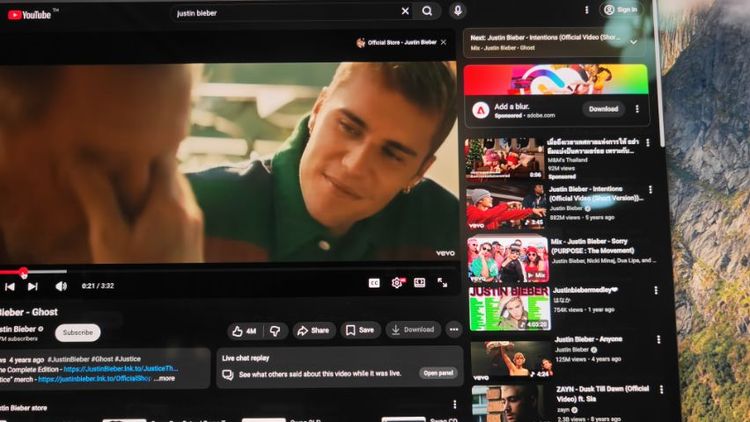The height and width of the screenshot is (422, 750).
Task: Click the live chat replay icon
Action: [228, 374]
